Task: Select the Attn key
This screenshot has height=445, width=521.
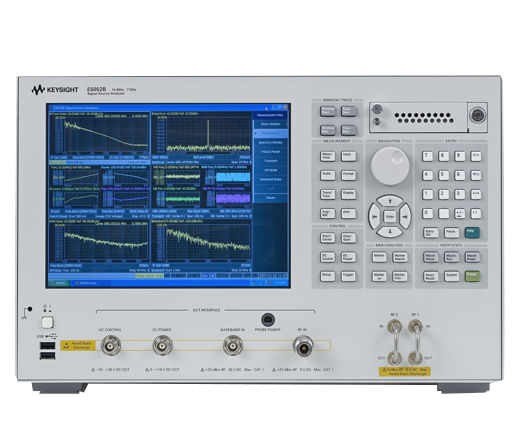Action: [x=349, y=213]
